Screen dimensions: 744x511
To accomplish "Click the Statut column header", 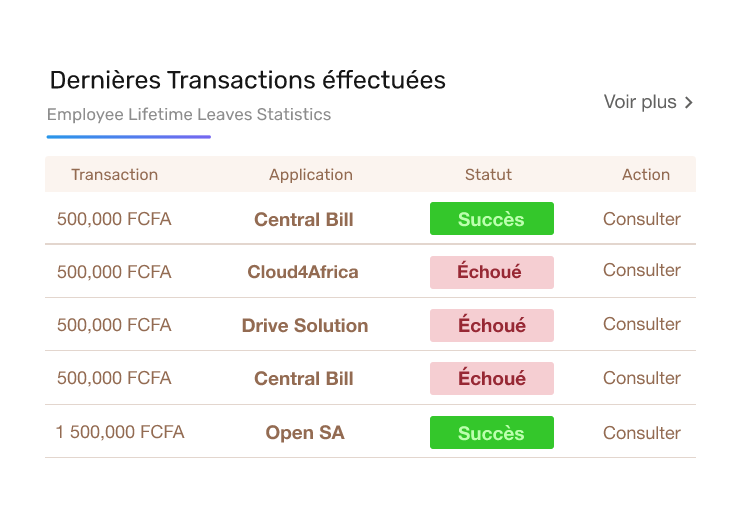I will tap(488, 174).
